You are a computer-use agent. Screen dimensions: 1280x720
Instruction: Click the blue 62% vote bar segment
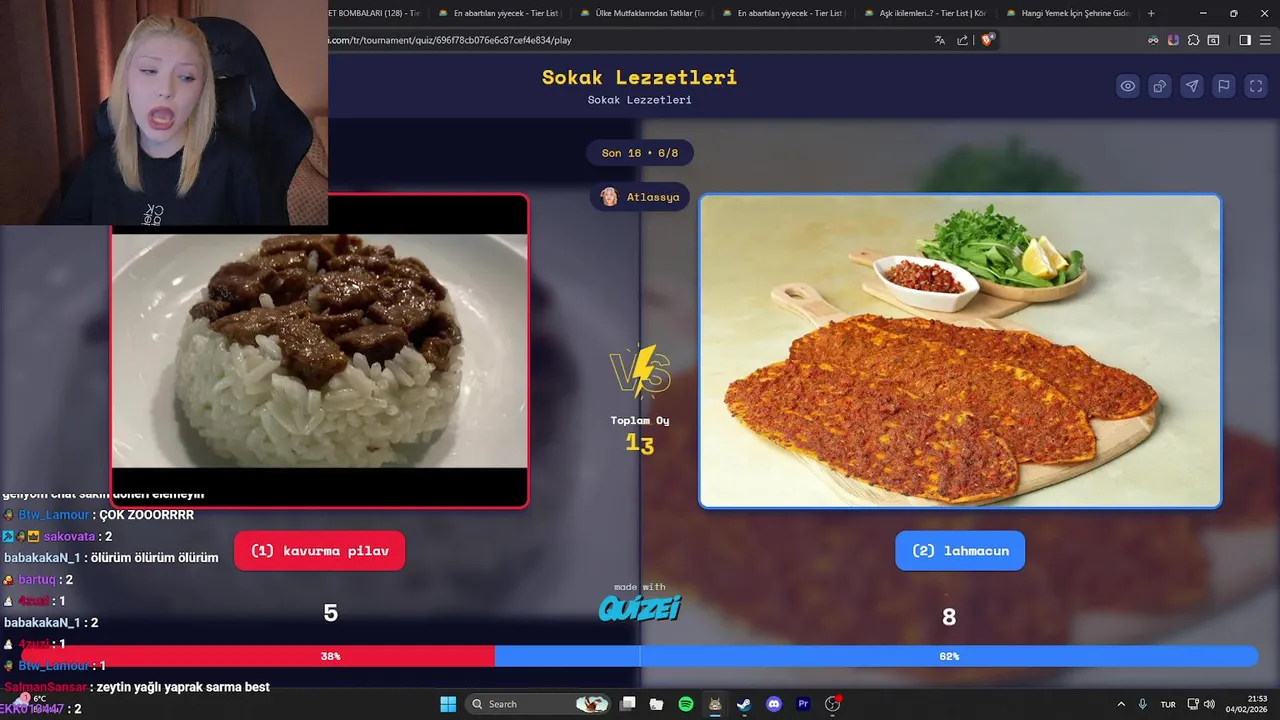click(x=876, y=656)
